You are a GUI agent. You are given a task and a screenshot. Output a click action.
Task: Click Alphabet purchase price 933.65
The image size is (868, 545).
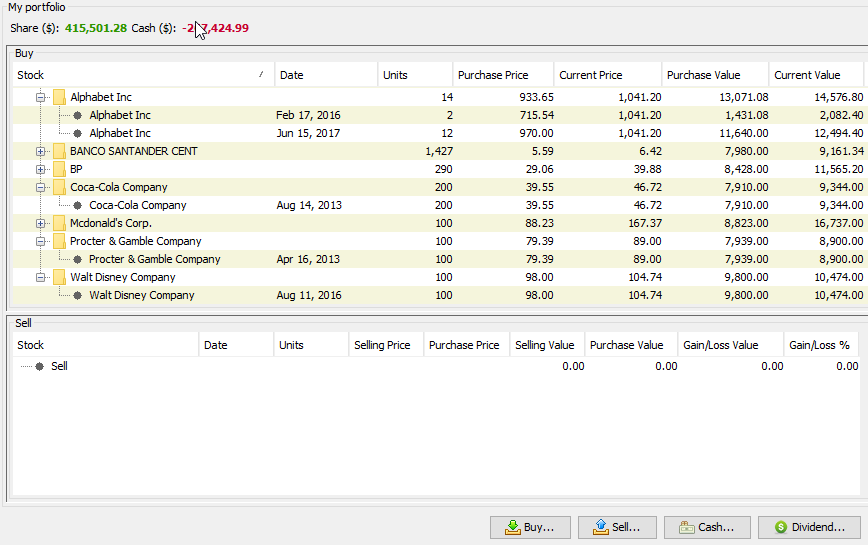536,97
